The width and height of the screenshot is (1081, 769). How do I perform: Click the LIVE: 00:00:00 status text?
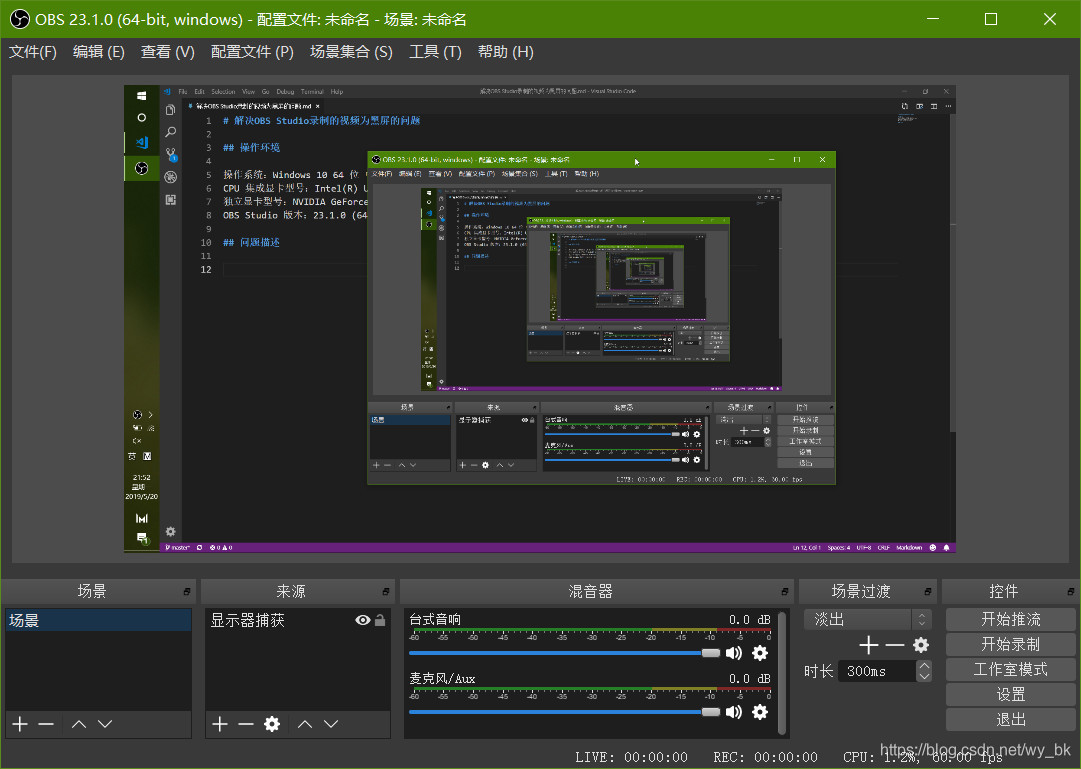coord(631,757)
